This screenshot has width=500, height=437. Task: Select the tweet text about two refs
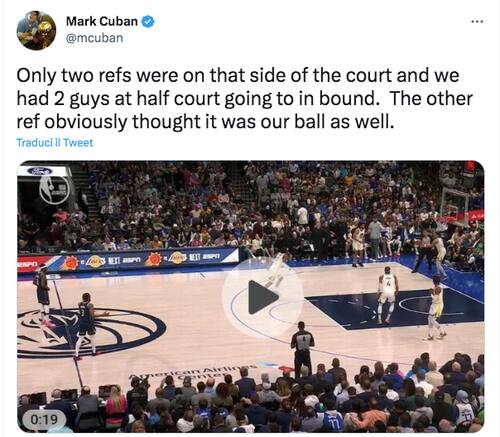(244, 99)
